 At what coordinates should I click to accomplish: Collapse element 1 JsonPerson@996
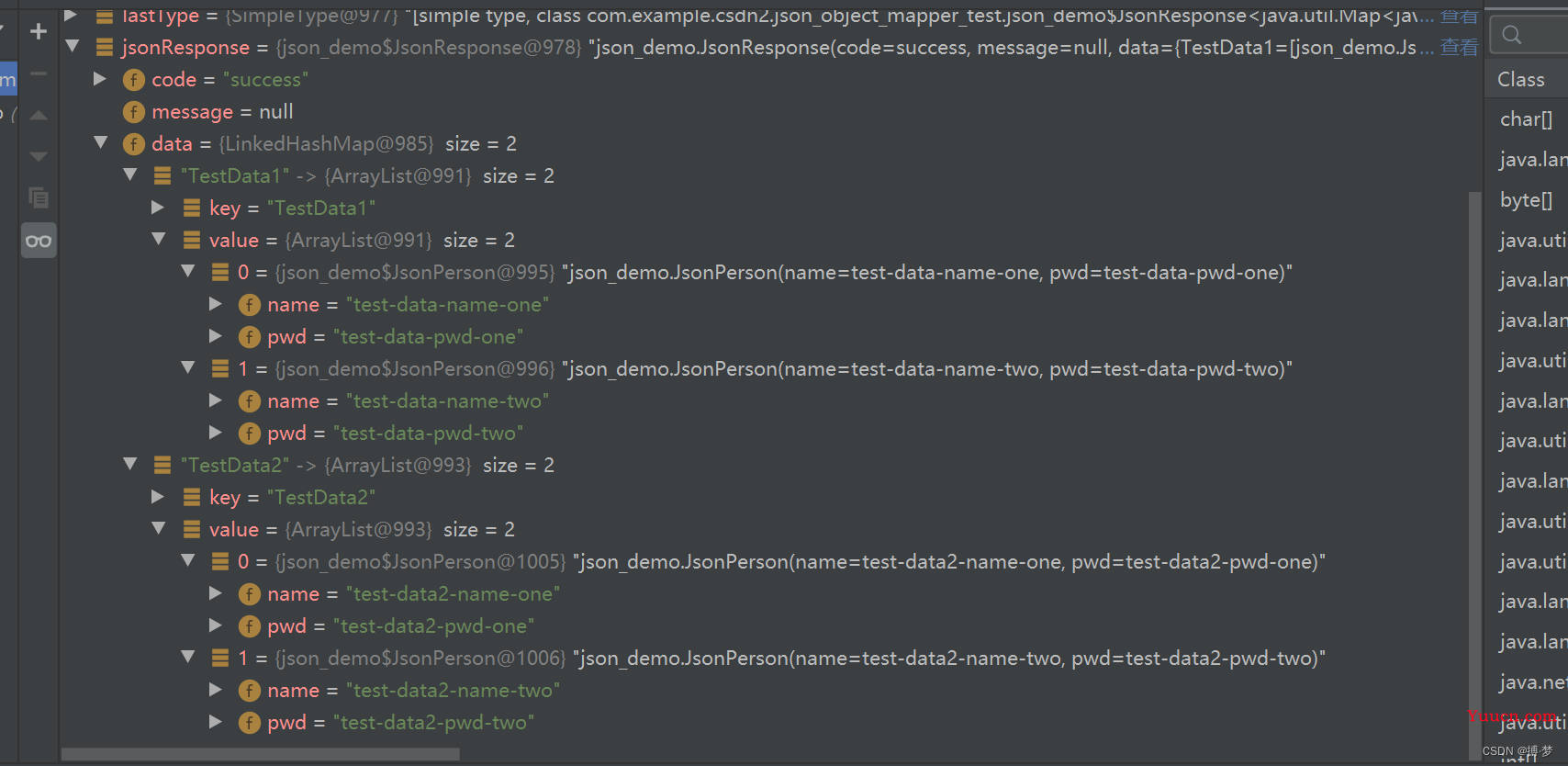pyautogui.click(x=188, y=367)
